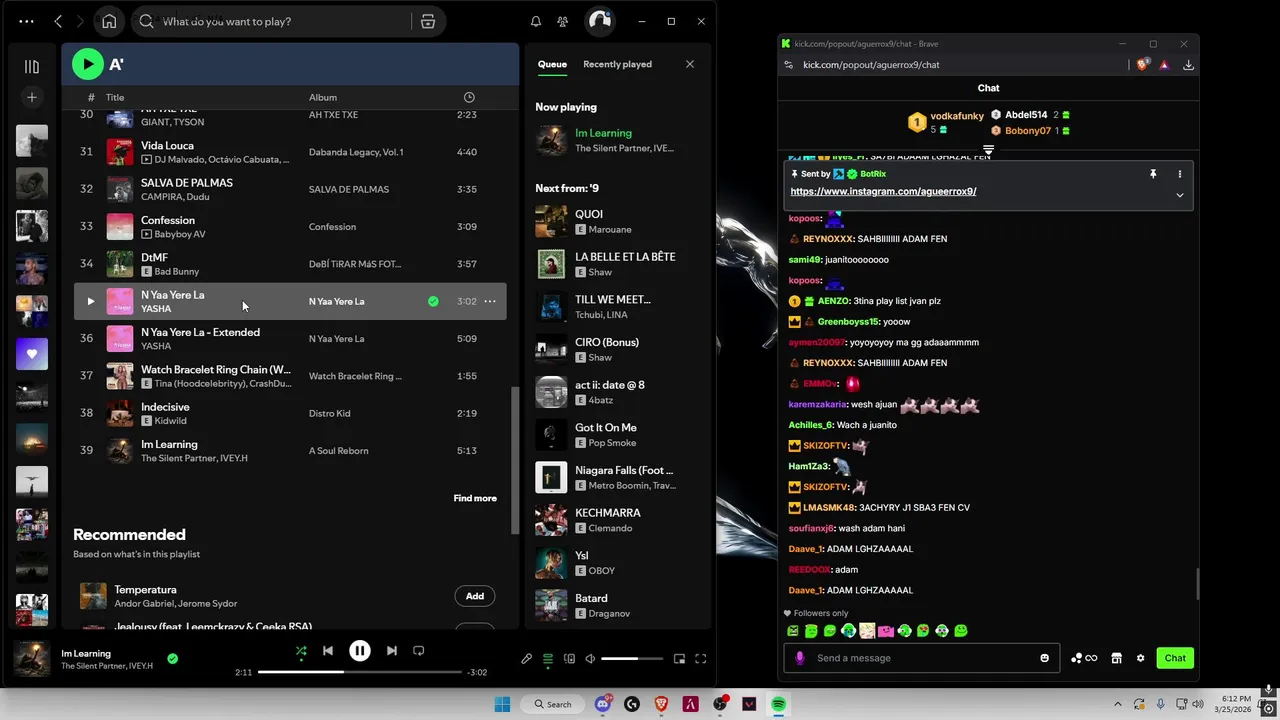1280x720 pixels.
Task: Open Browse icon in Spotify search bar
Action: coord(428,21)
